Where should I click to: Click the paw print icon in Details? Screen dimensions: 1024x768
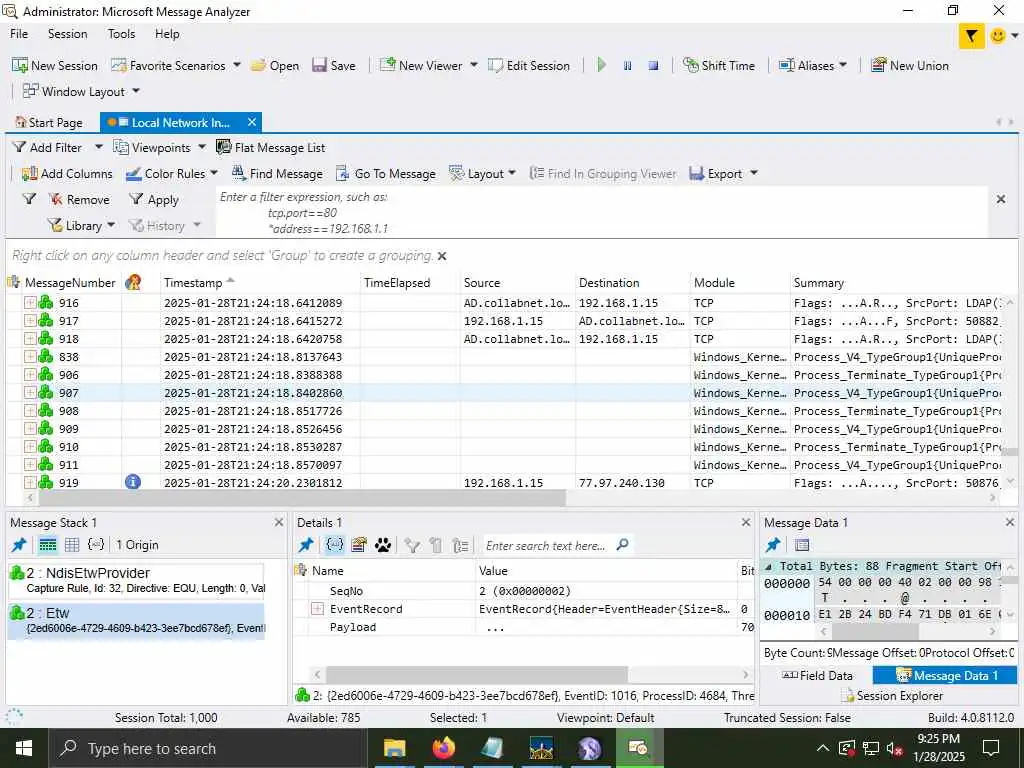click(x=383, y=545)
